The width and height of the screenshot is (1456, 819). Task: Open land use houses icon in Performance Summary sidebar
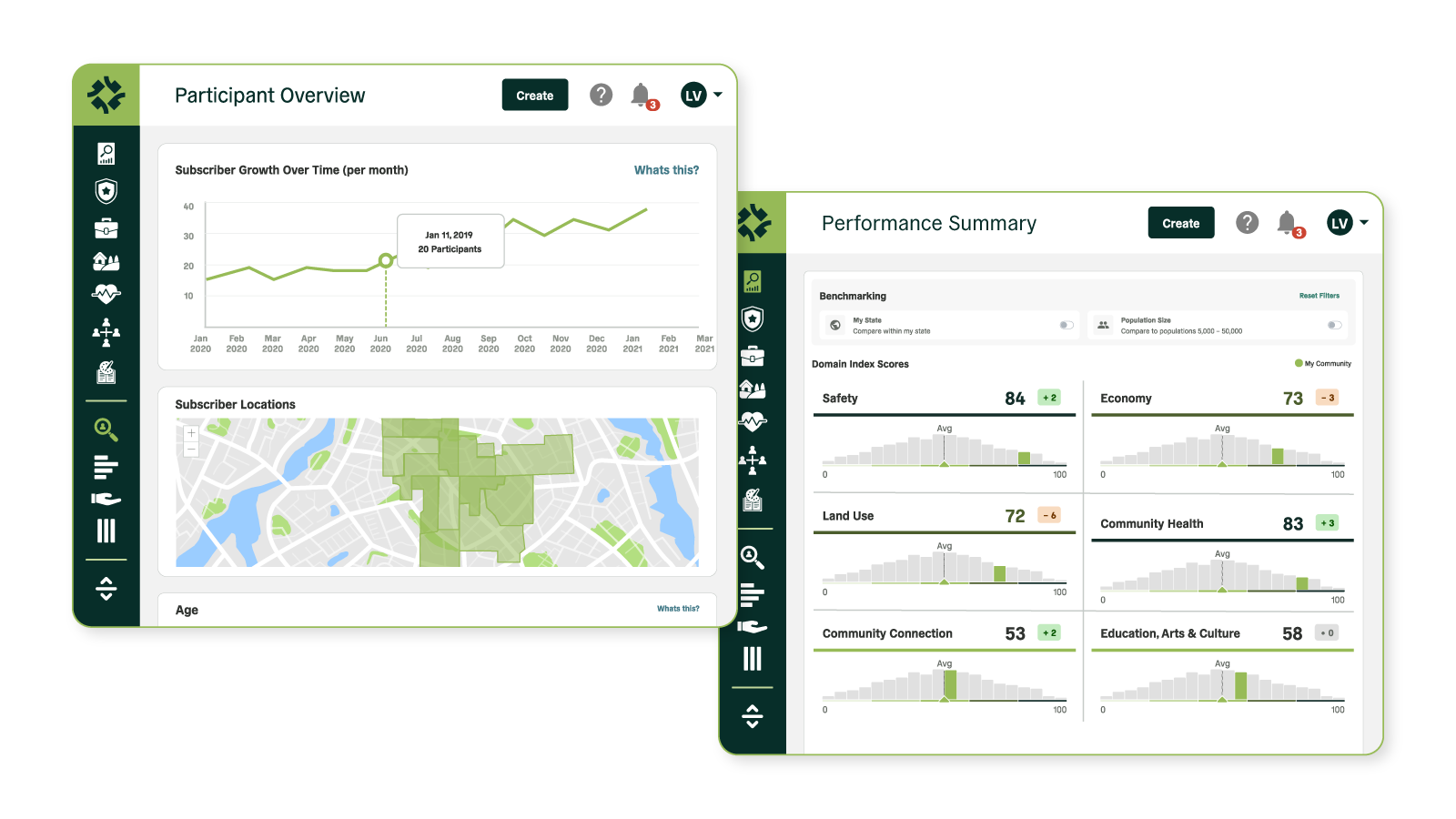click(x=753, y=389)
